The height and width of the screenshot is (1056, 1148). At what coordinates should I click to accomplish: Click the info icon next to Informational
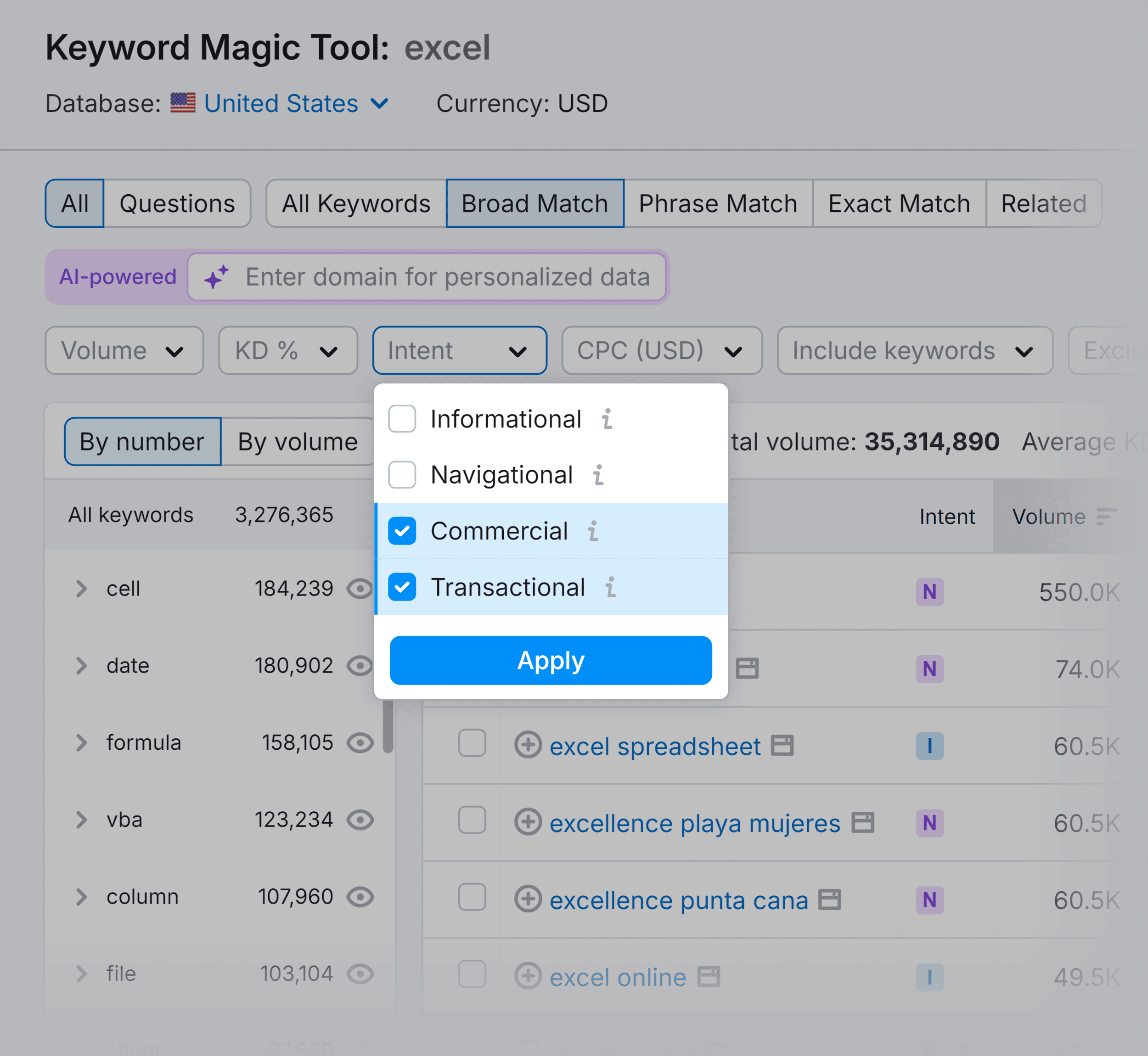point(607,419)
